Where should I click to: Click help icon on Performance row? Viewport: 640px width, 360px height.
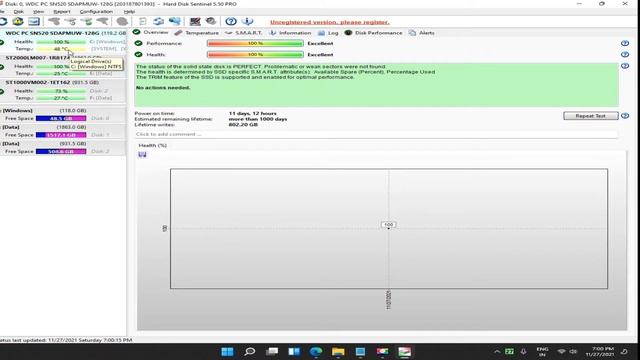pyautogui.click(x=624, y=43)
